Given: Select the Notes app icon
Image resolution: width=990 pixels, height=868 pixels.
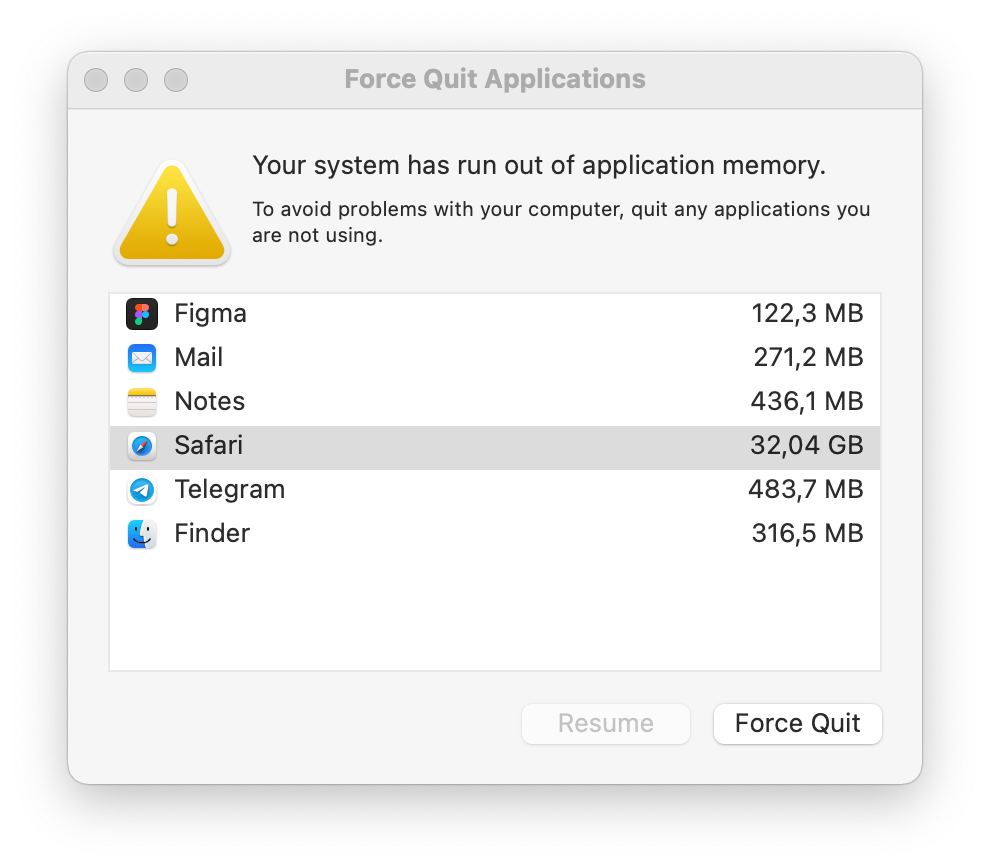Looking at the screenshot, I should [141, 402].
